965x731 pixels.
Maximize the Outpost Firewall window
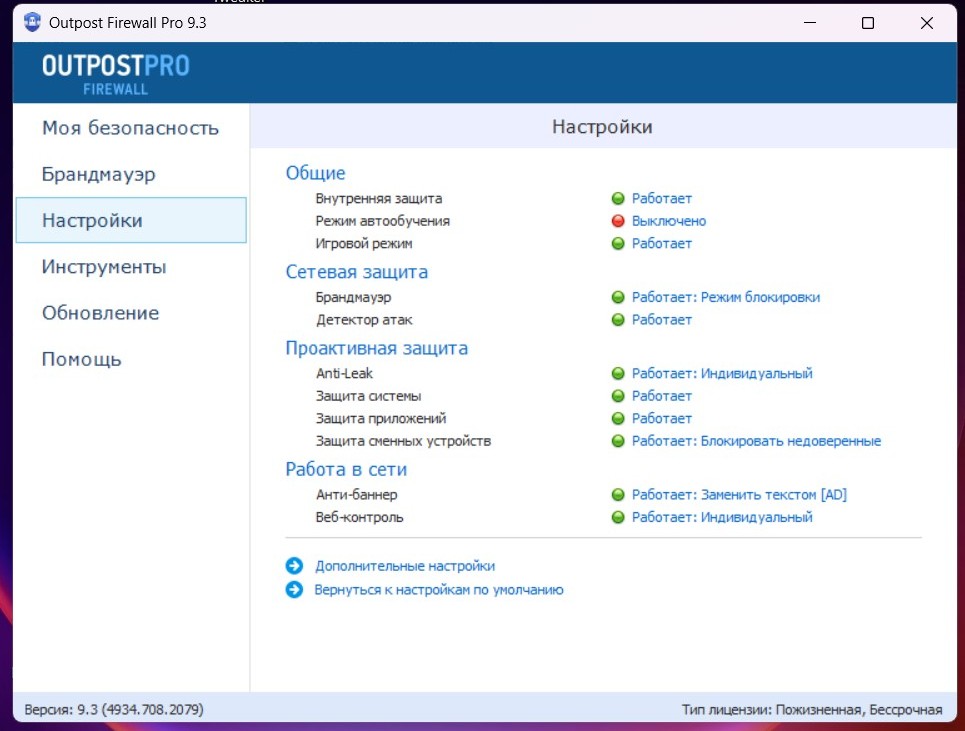pyautogui.click(x=868, y=23)
